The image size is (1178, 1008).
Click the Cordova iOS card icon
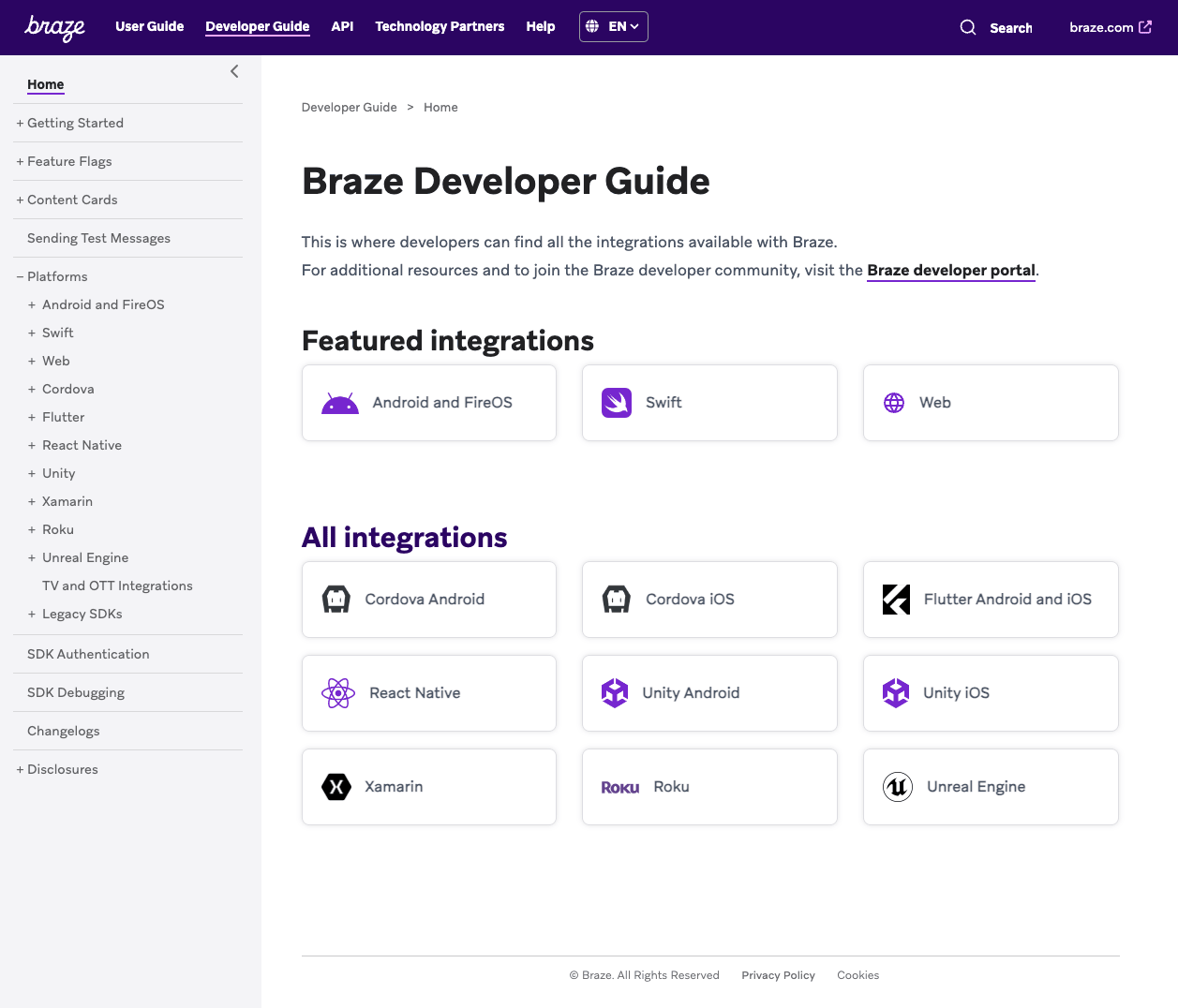coord(617,600)
